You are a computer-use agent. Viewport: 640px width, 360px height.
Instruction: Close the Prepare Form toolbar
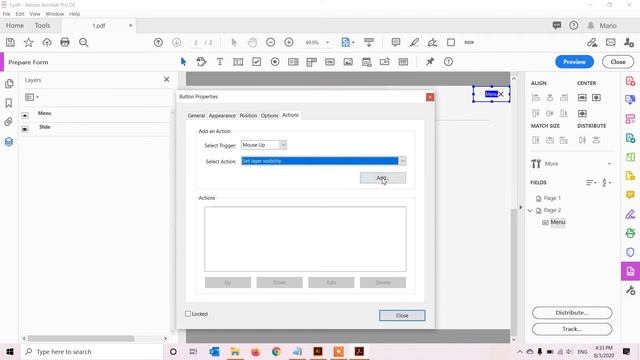(618, 62)
